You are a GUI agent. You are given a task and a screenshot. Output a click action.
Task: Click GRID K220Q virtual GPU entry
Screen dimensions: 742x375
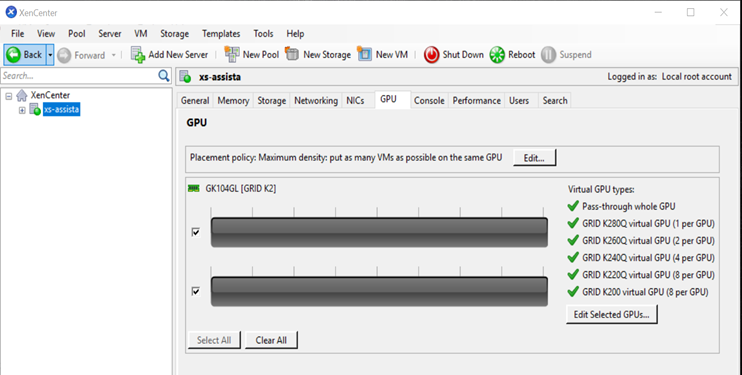648,275
